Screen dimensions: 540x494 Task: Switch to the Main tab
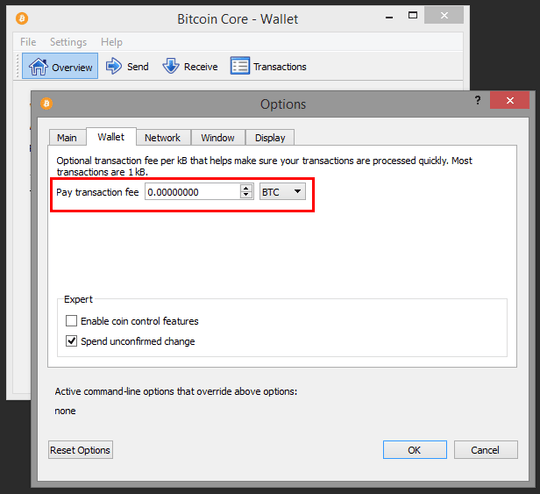[67, 138]
